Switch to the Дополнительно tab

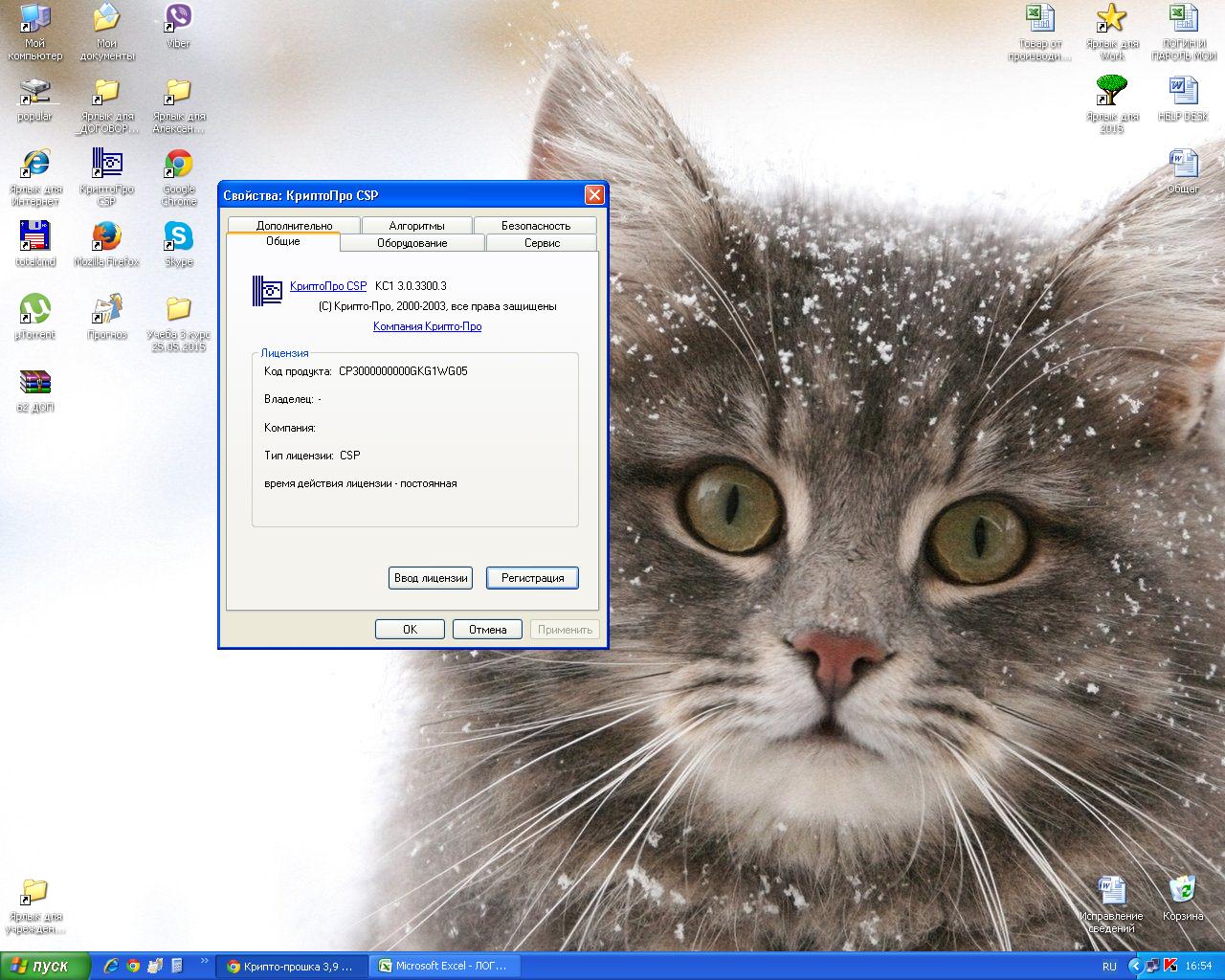click(294, 226)
